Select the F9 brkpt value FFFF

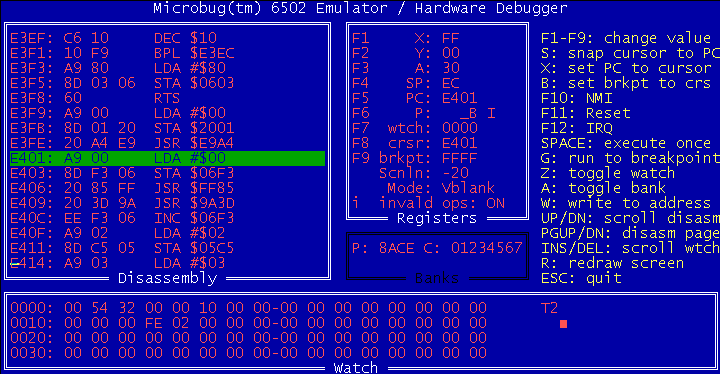[460, 158]
